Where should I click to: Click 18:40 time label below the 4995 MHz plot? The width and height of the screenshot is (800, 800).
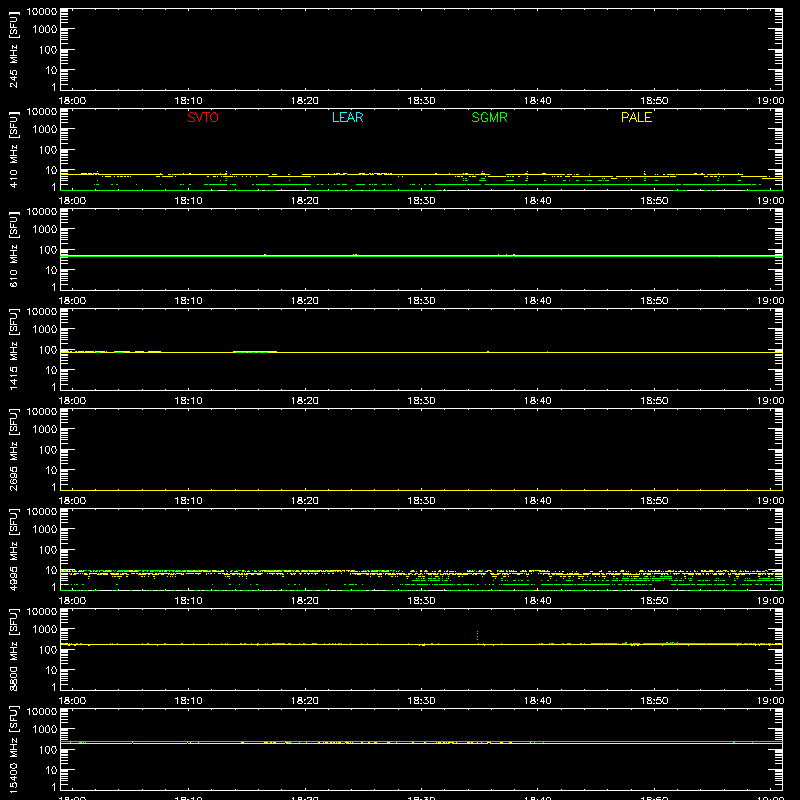coord(538,601)
